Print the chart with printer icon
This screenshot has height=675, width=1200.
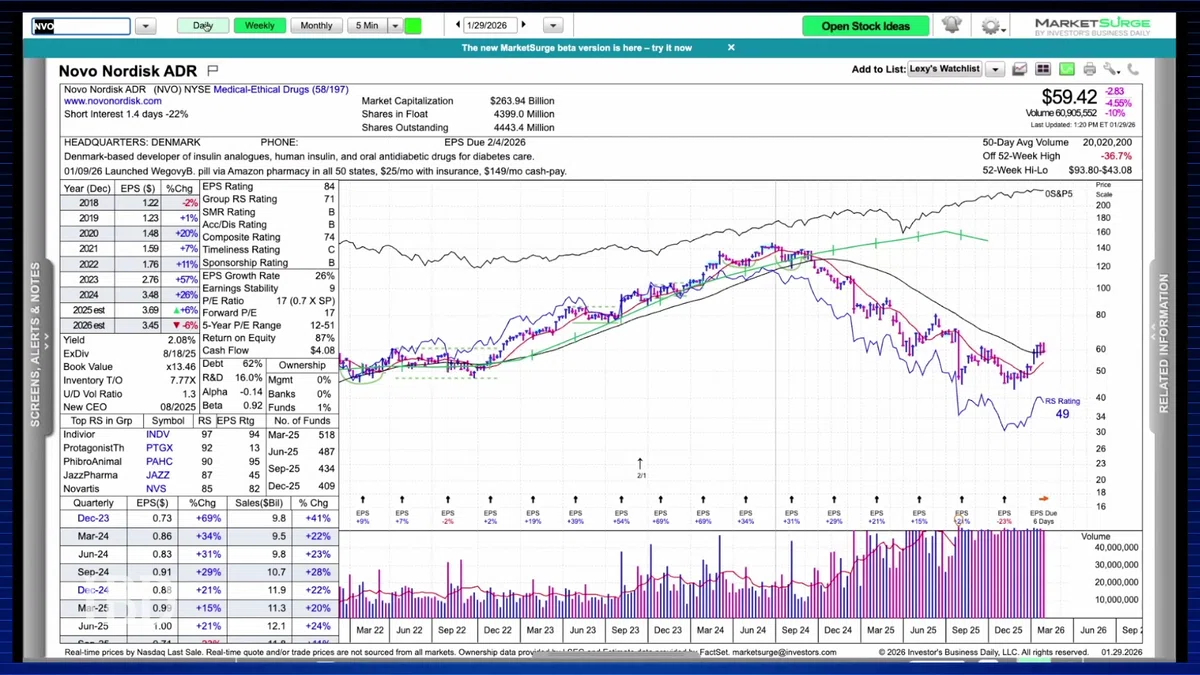[x=1089, y=69]
